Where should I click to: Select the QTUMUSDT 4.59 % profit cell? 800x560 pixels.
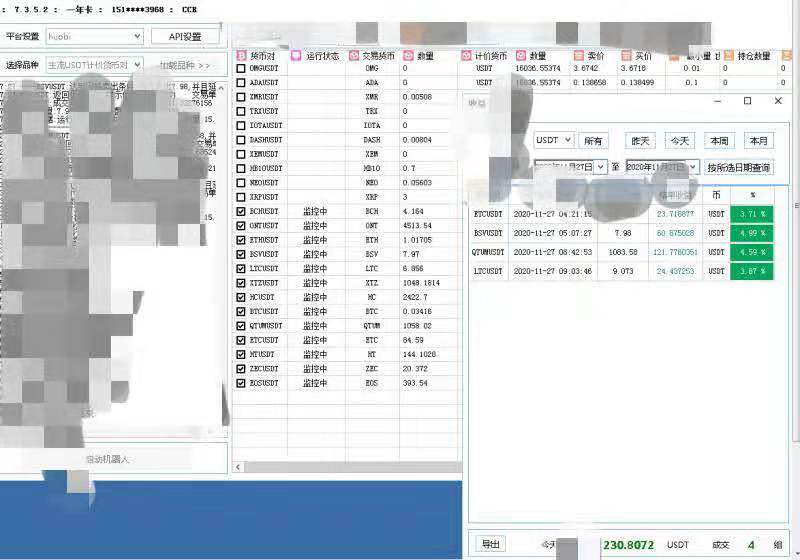tap(752, 252)
